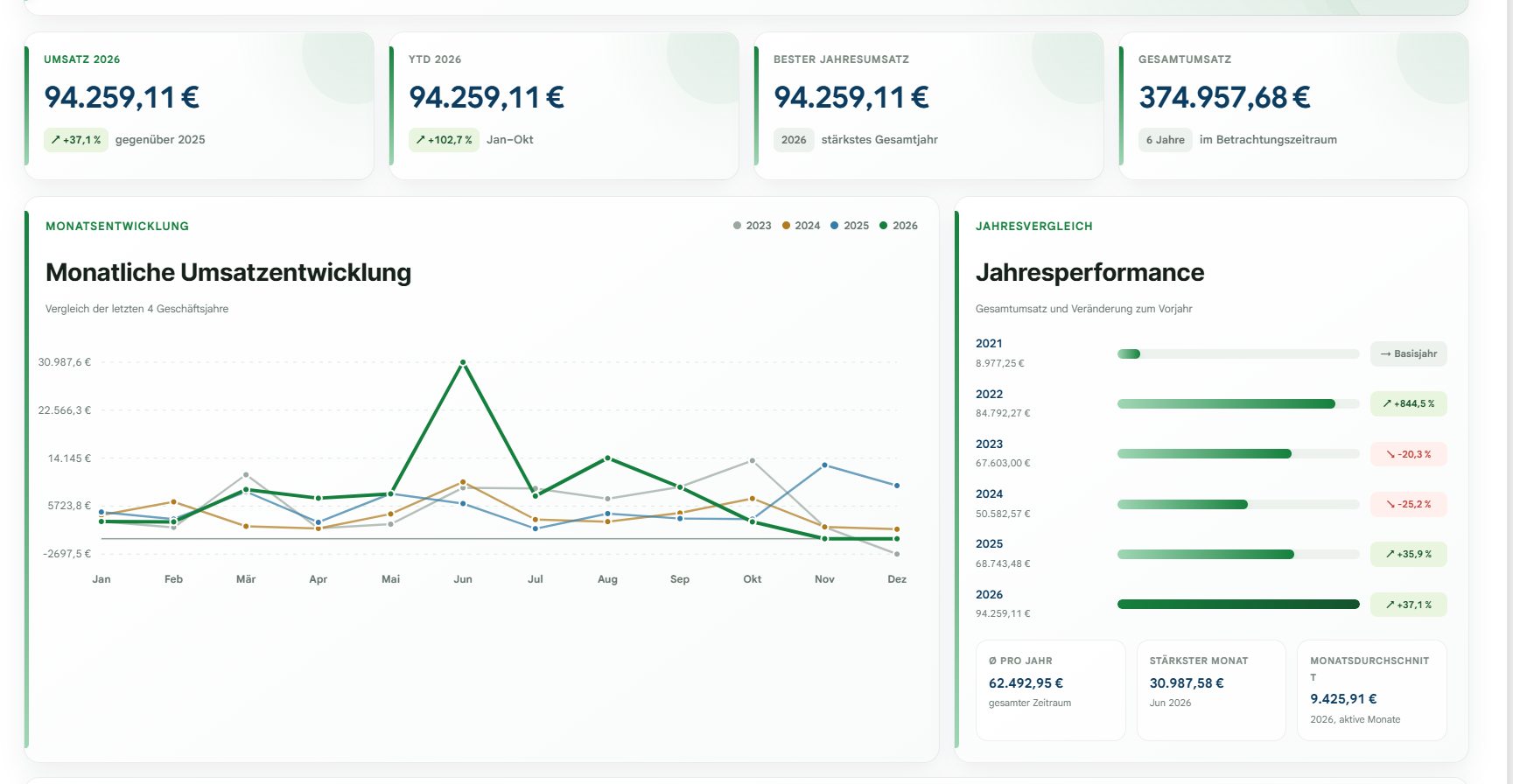Click the 2023 Dez data point
Screen dimensions: 1513x784
[897, 554]
